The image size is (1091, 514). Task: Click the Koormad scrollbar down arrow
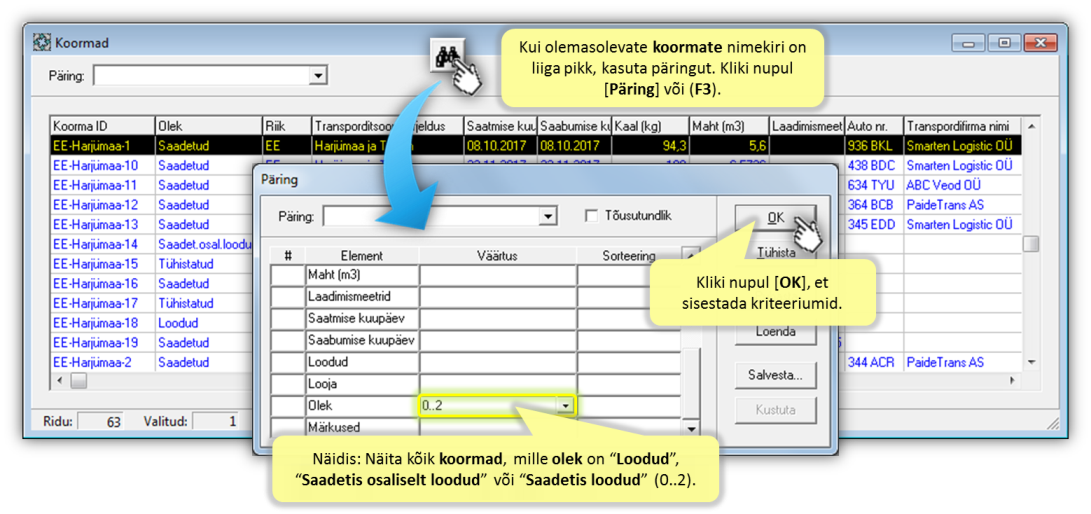click(x=1030, y=362)
